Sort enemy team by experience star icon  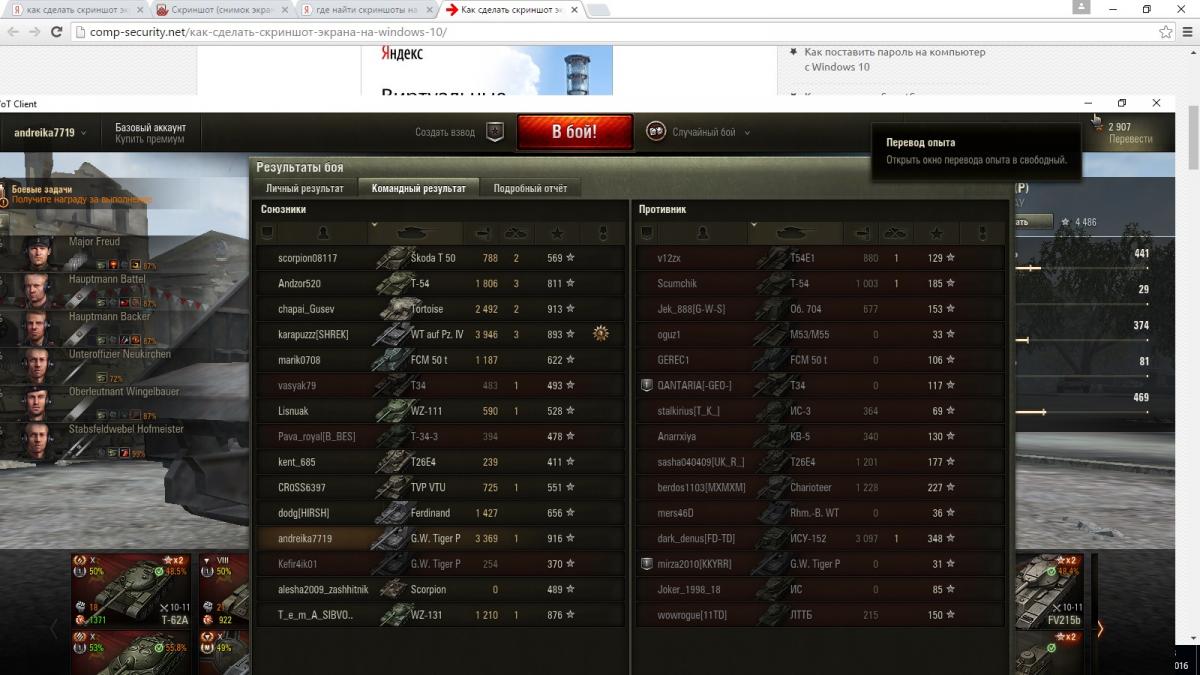tap(936, 233)
